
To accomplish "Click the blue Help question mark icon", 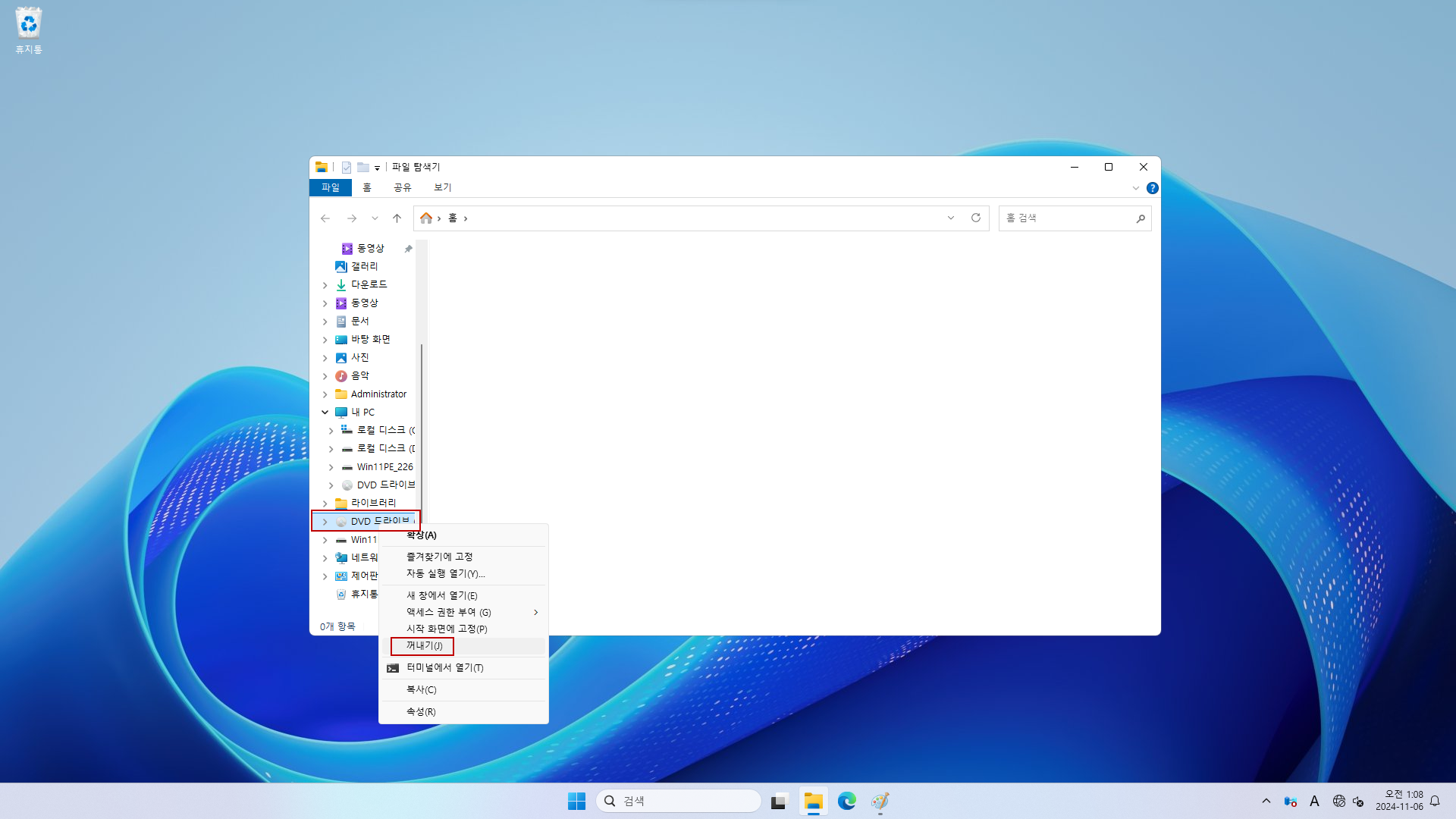I will click(x=1152, y=188).
